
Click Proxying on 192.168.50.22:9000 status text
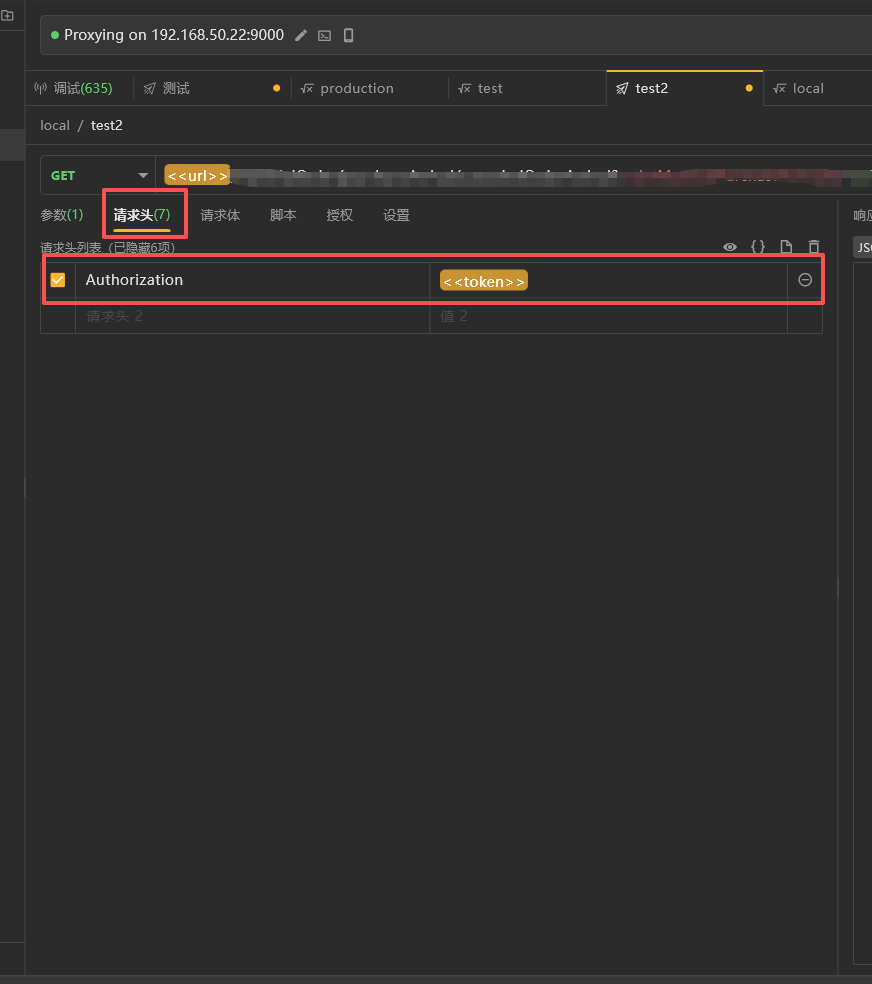point(174,35)
